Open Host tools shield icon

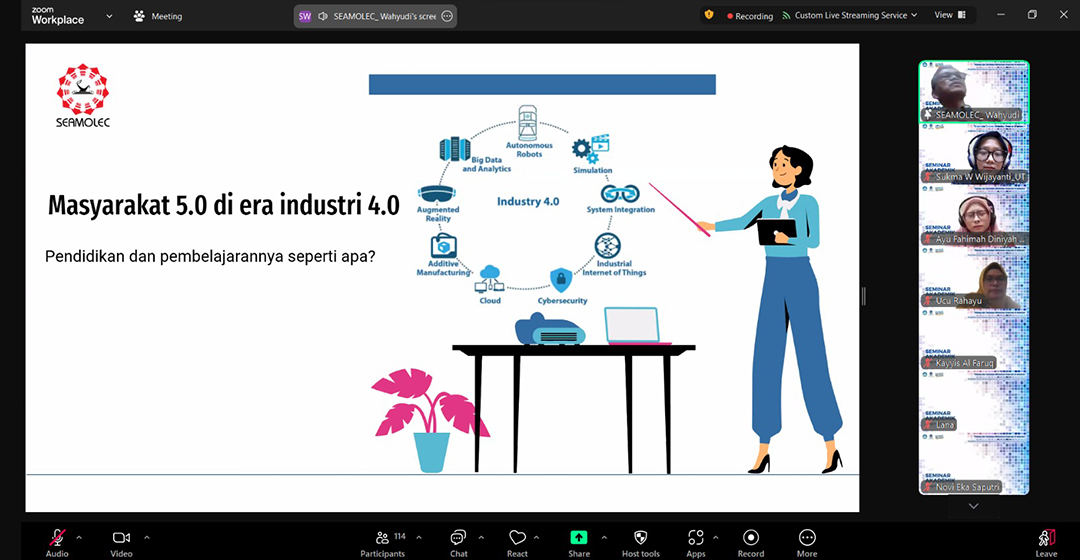coord(641,538)
